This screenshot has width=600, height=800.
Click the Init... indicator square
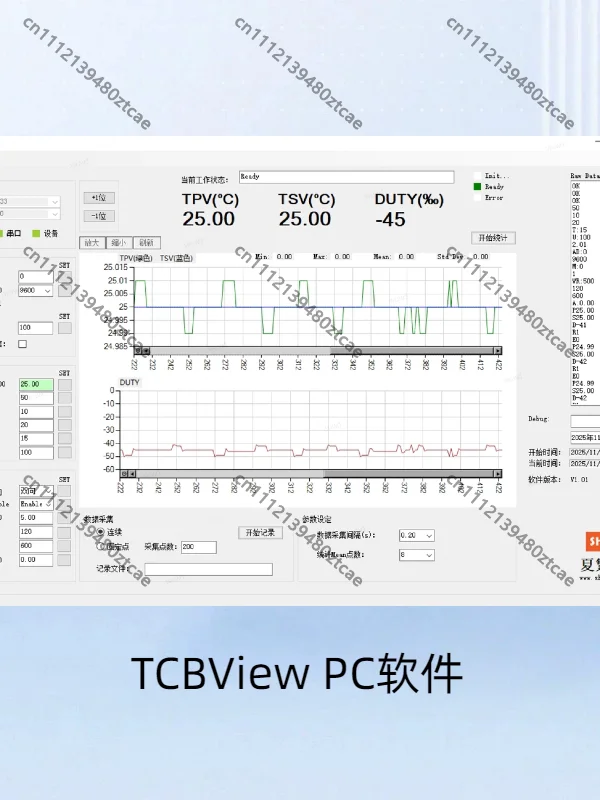(x=478, y=176)
